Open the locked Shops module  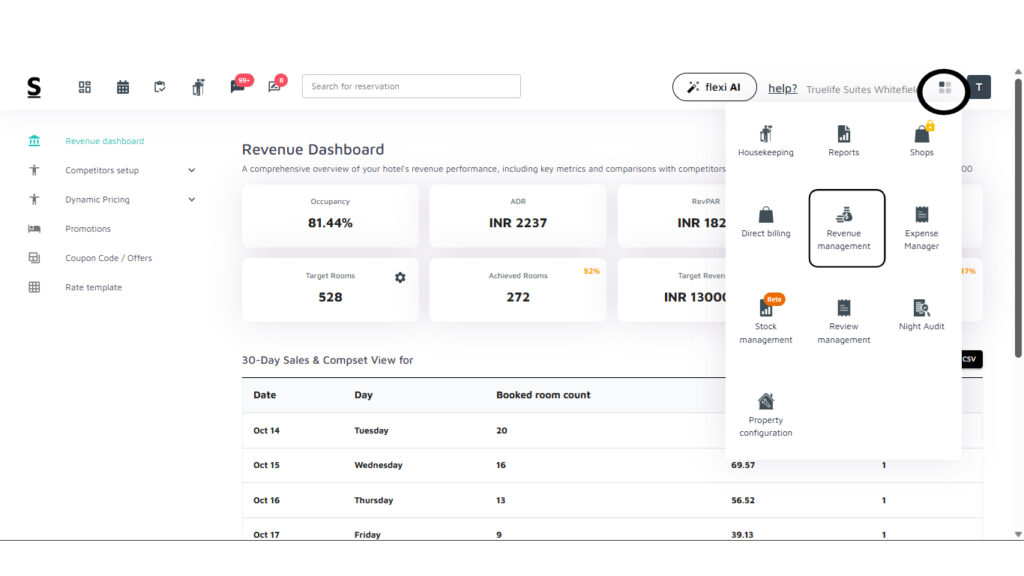pos(921,141)
